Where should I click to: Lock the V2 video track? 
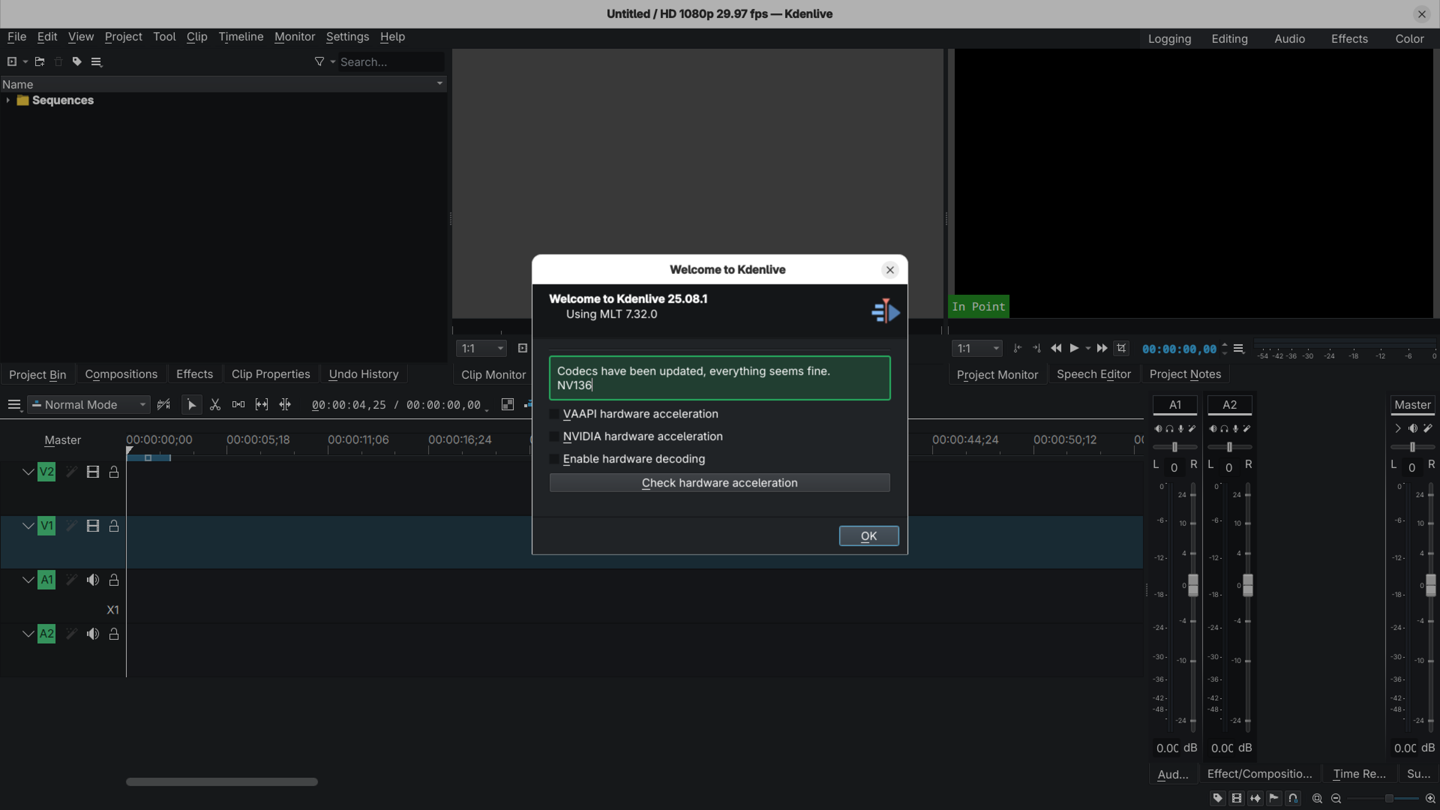point(114,472)
